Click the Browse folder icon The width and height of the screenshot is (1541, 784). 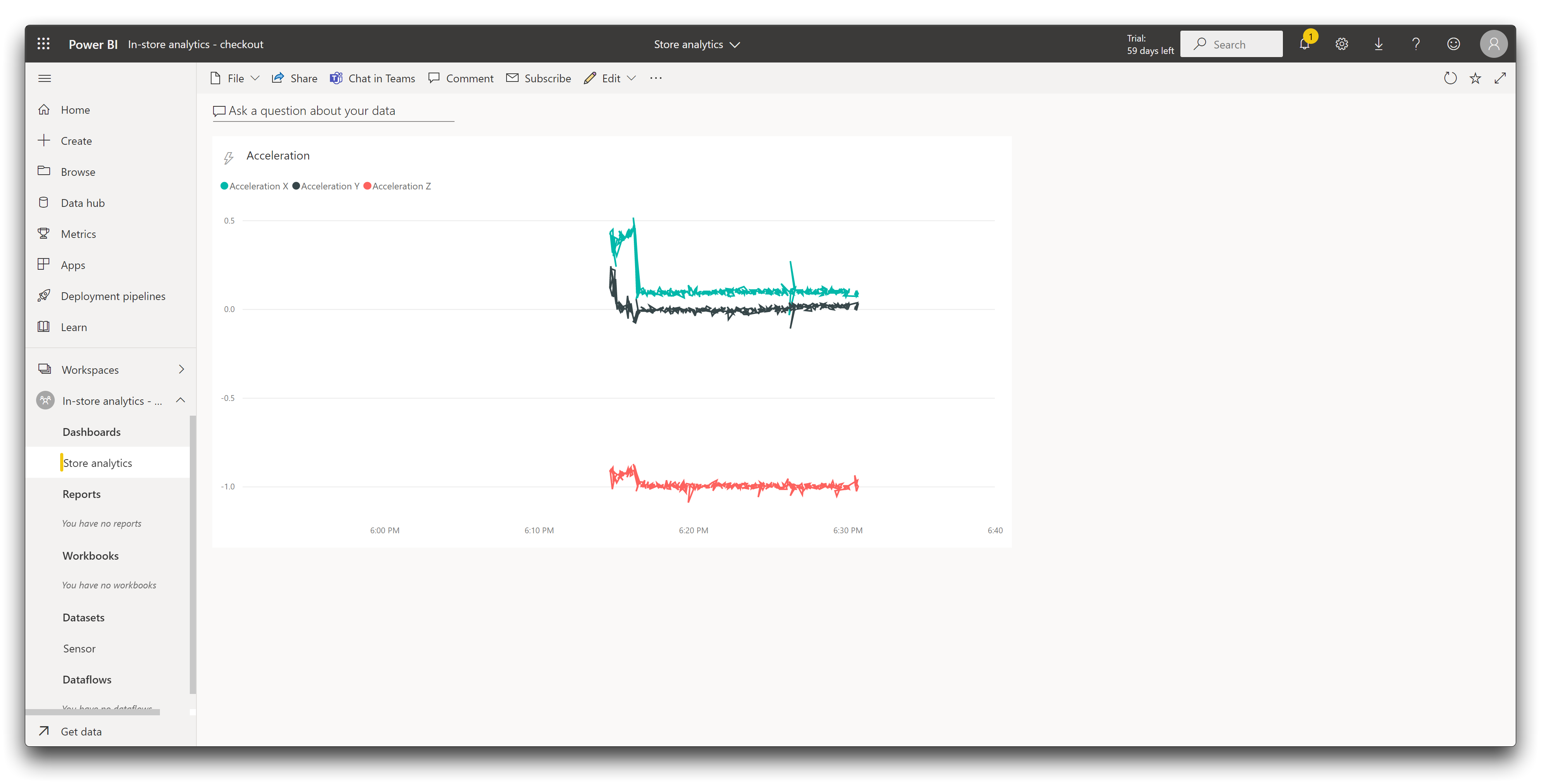click(44, 171)
